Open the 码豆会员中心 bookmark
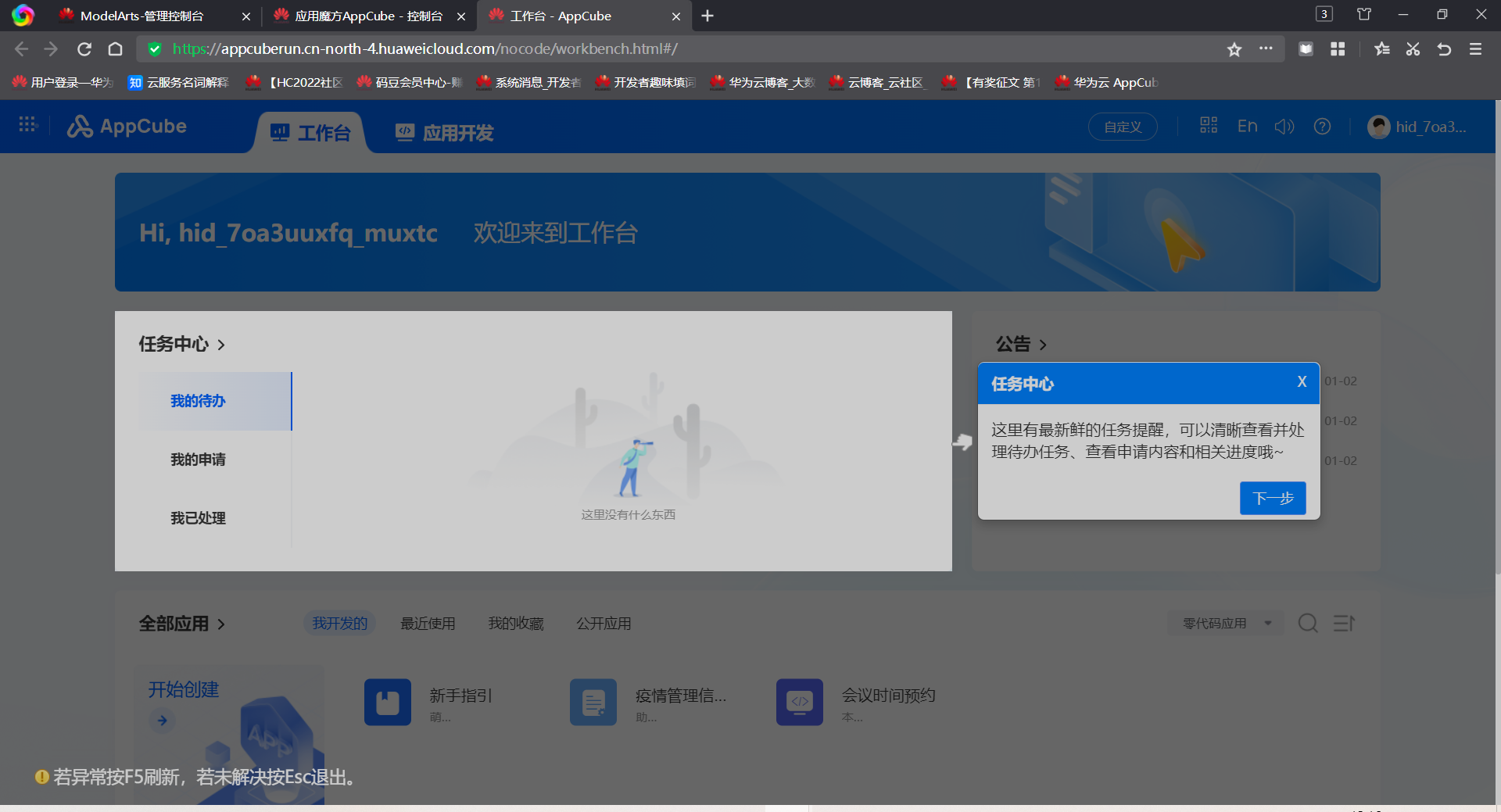 (410, 82)
